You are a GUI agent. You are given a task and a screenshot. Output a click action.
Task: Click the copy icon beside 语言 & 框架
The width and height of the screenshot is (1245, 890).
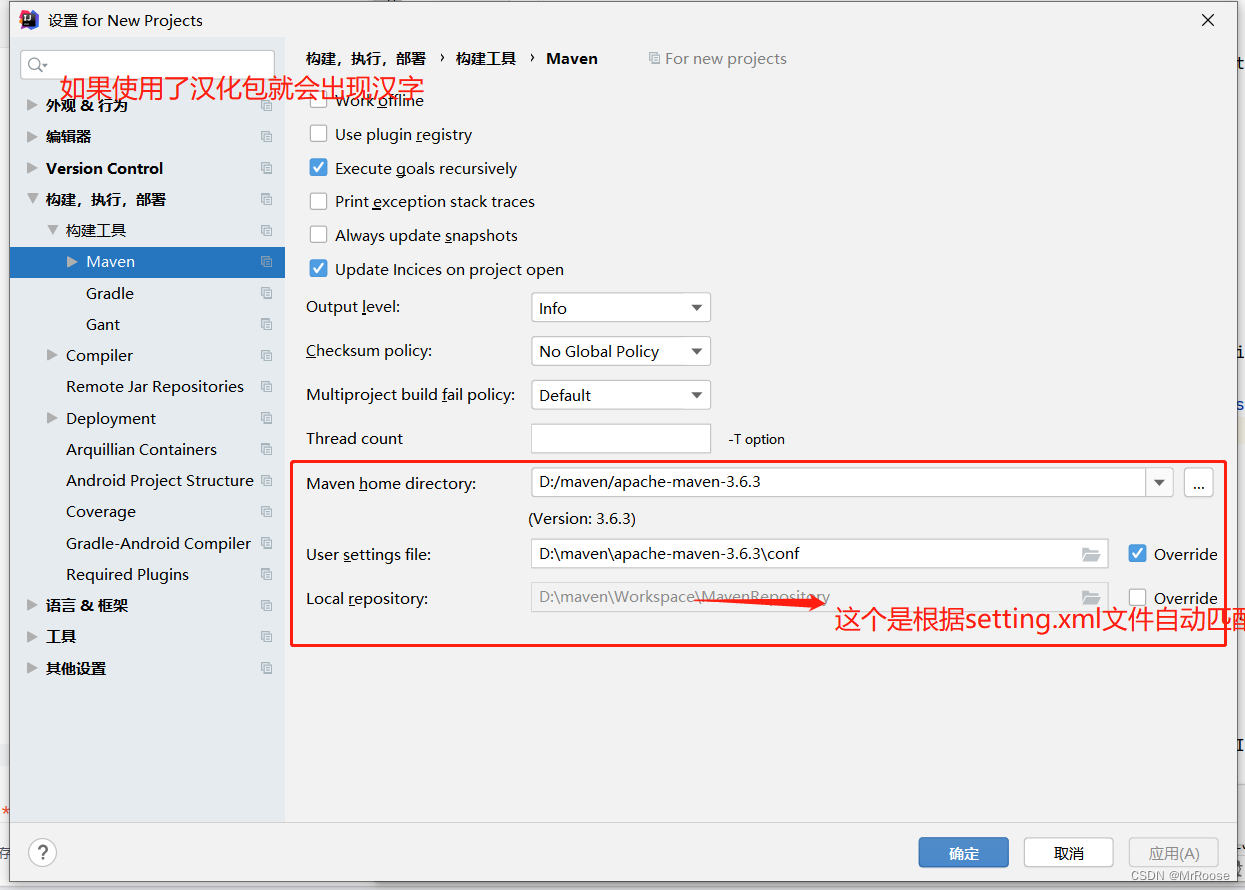pyautogui.click(x=266, y=605)
